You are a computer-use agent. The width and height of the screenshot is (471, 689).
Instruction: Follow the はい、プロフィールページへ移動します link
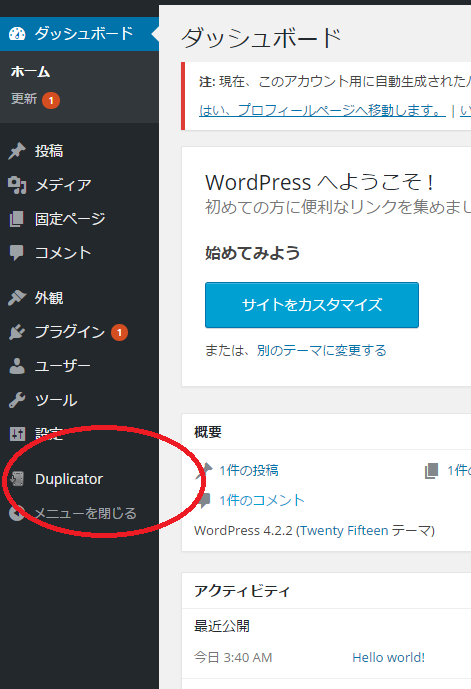[322, 110]
